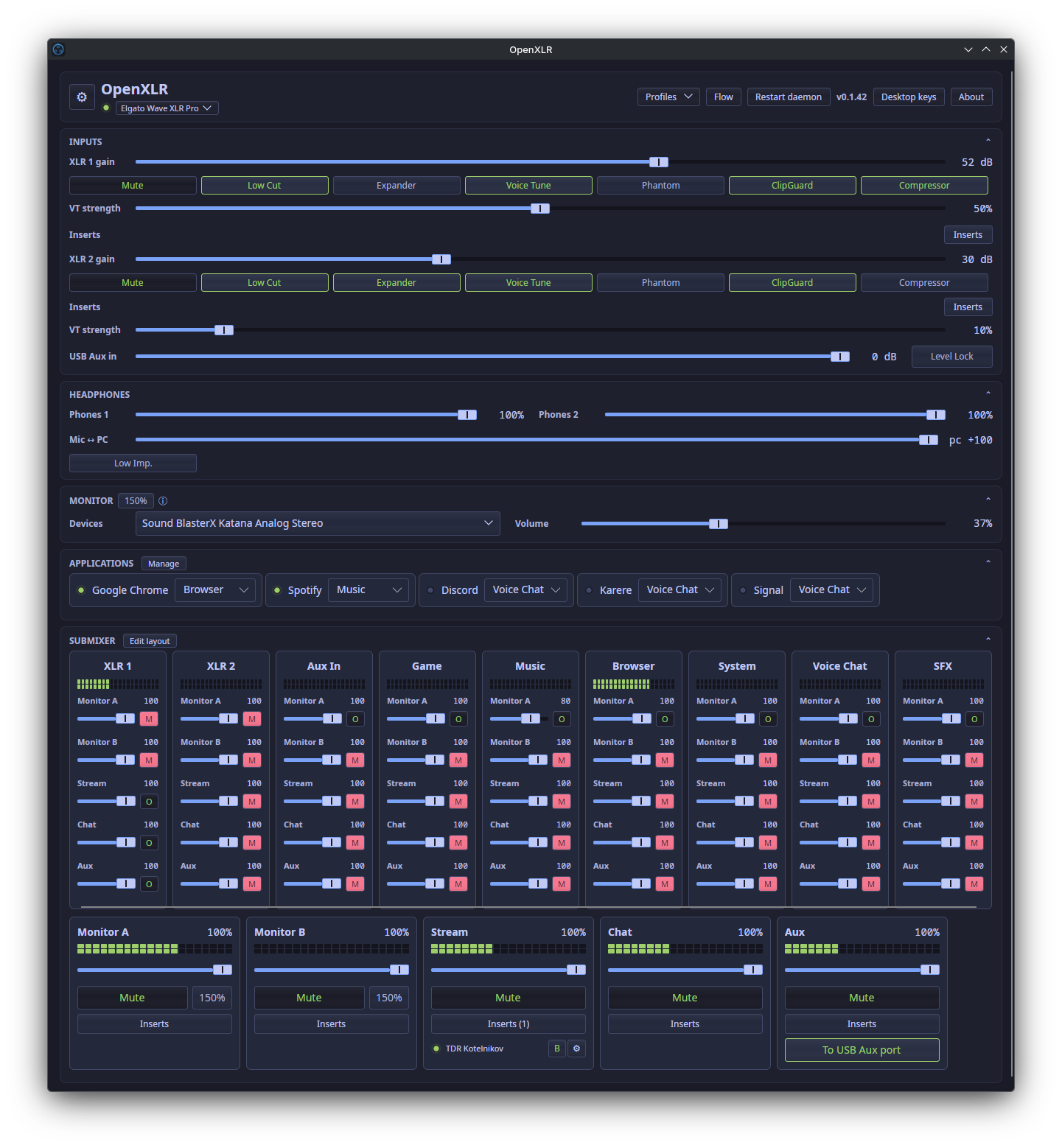
Task: Click Restart daemon
Action: coord(789,97)
